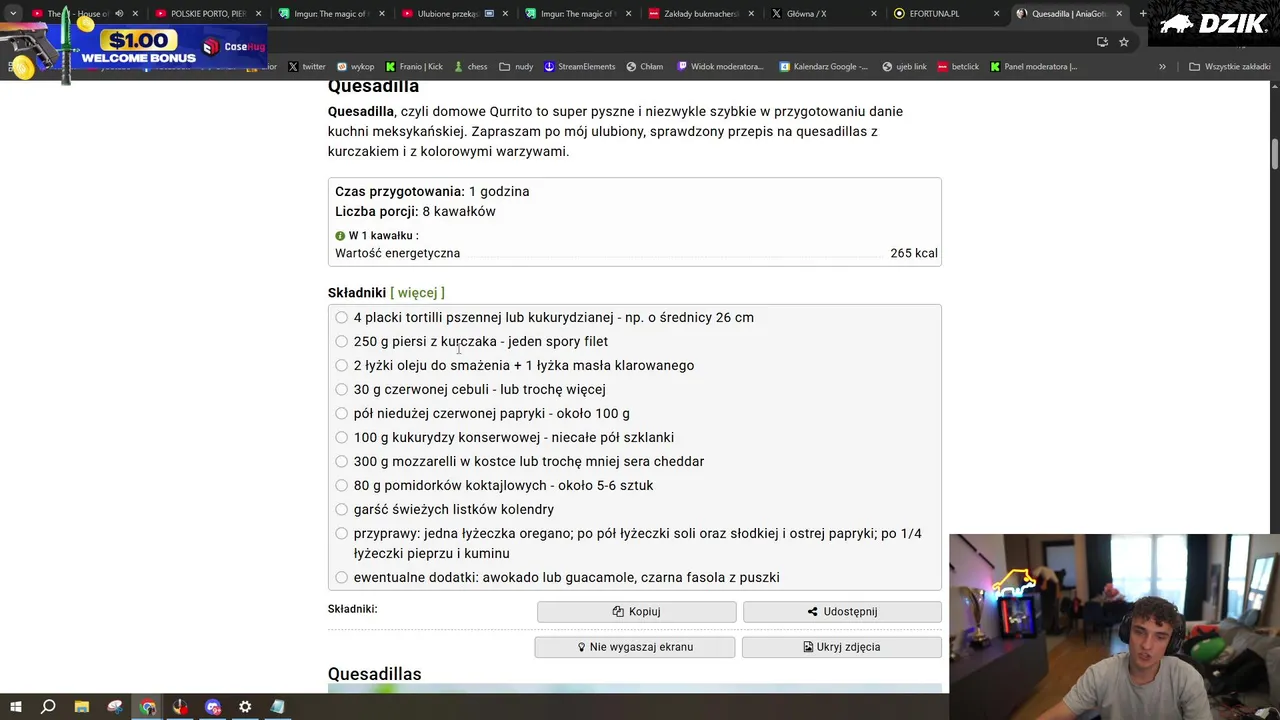Click the Udostępnij share button
Viewport: 1280px width, 720px height.
point(842,611)
